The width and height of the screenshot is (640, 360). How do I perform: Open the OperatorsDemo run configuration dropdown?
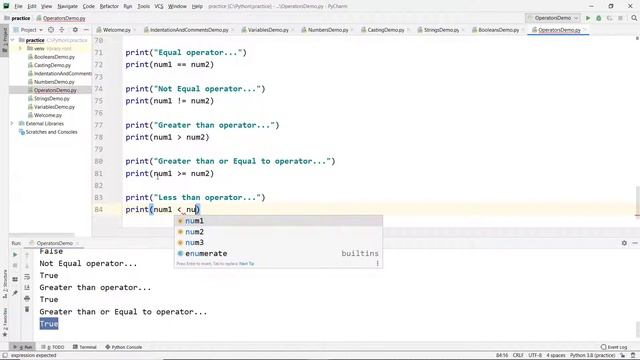point(553,18)
